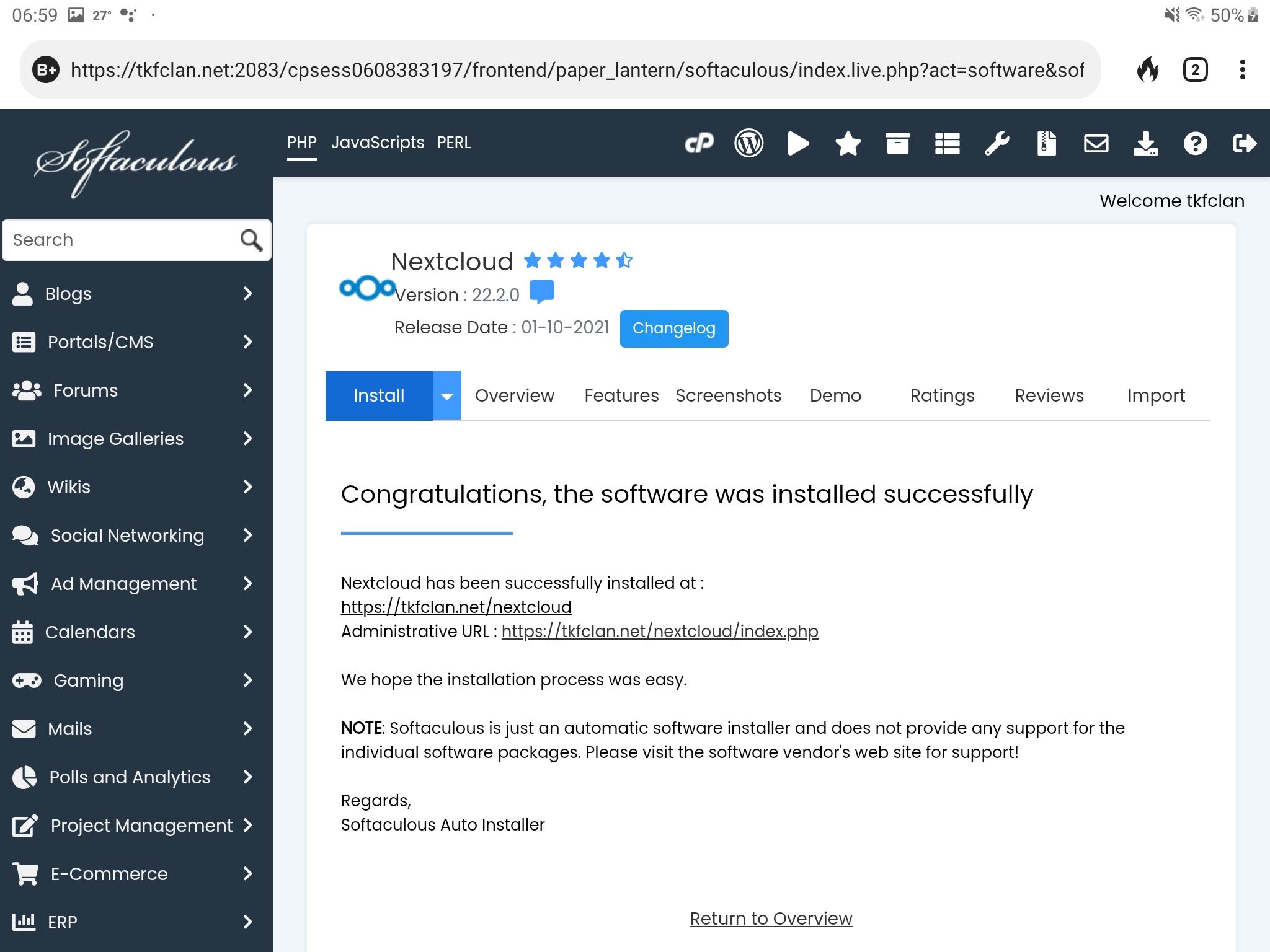Image resolution: width=1270 pixels, height=952 pixels.
Task: Select the JavaScripts menu item
Action: point(377,143)
